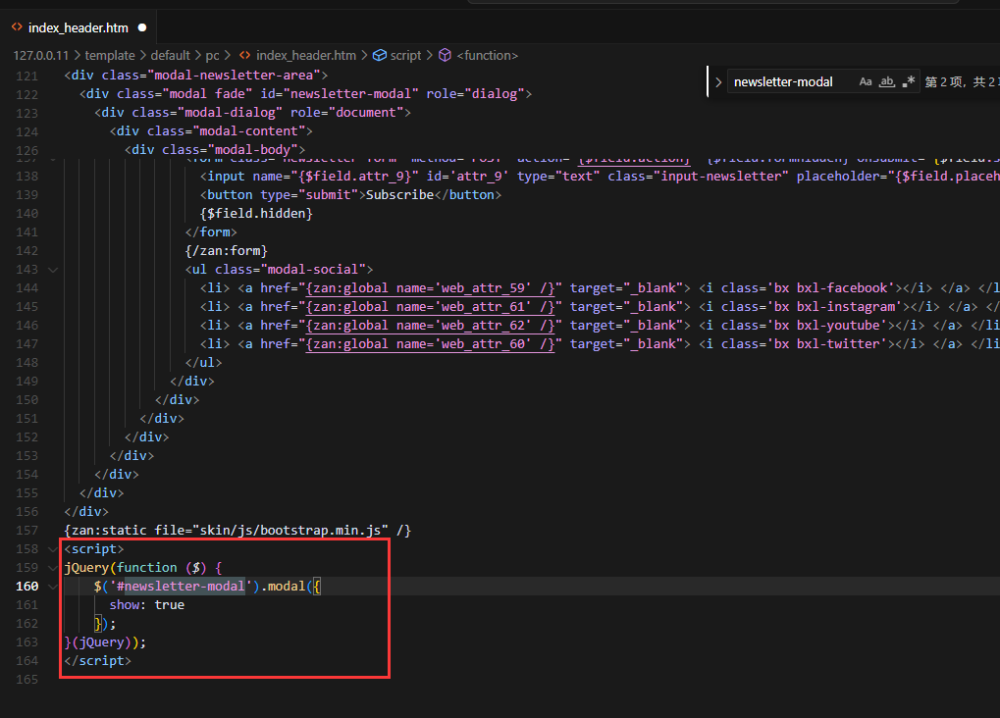Open the pc breadcrumb folder
Screen dimensions: 1000x718
pos(212,55)
